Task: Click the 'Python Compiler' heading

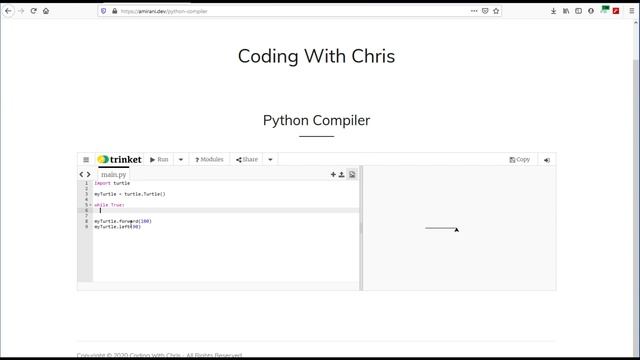Action: coord(316,120)
